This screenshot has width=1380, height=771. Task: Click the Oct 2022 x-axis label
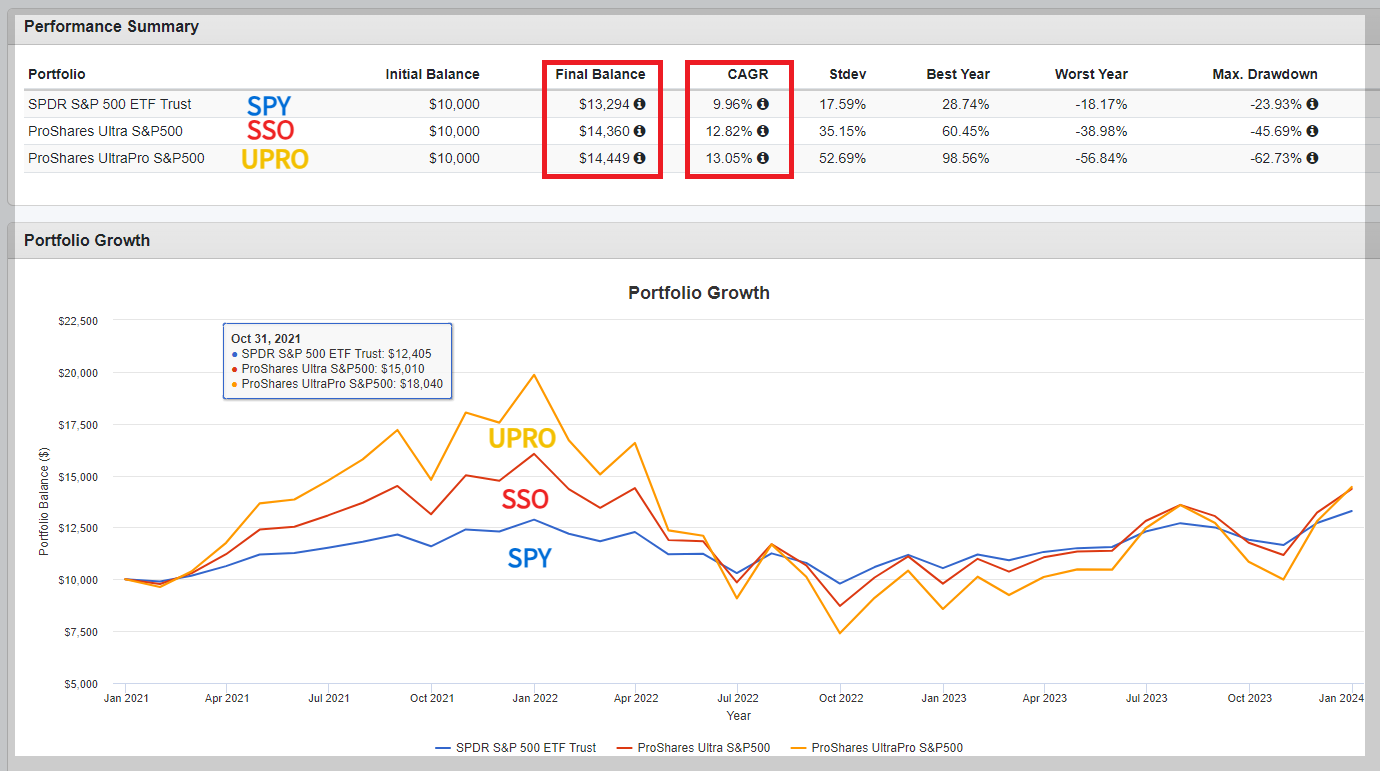841,698
